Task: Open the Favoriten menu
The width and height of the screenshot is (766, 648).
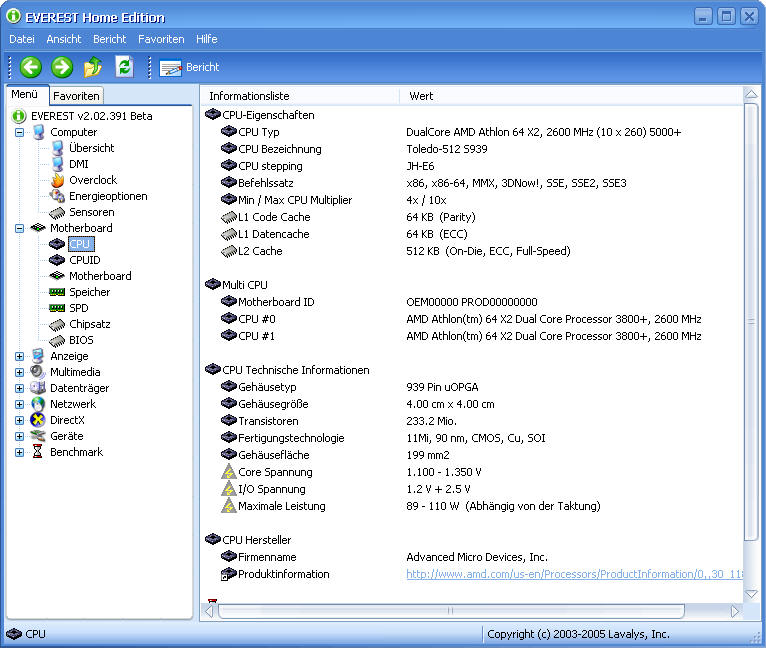Action: click(161, 39)
